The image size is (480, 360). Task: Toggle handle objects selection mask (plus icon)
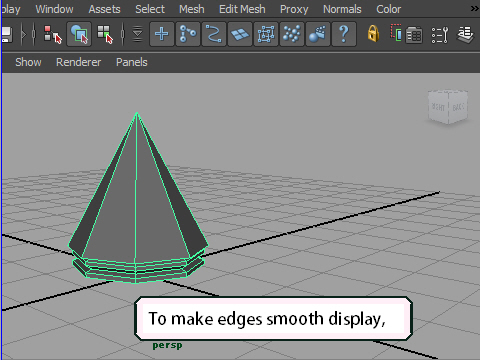tap(162, 34)
